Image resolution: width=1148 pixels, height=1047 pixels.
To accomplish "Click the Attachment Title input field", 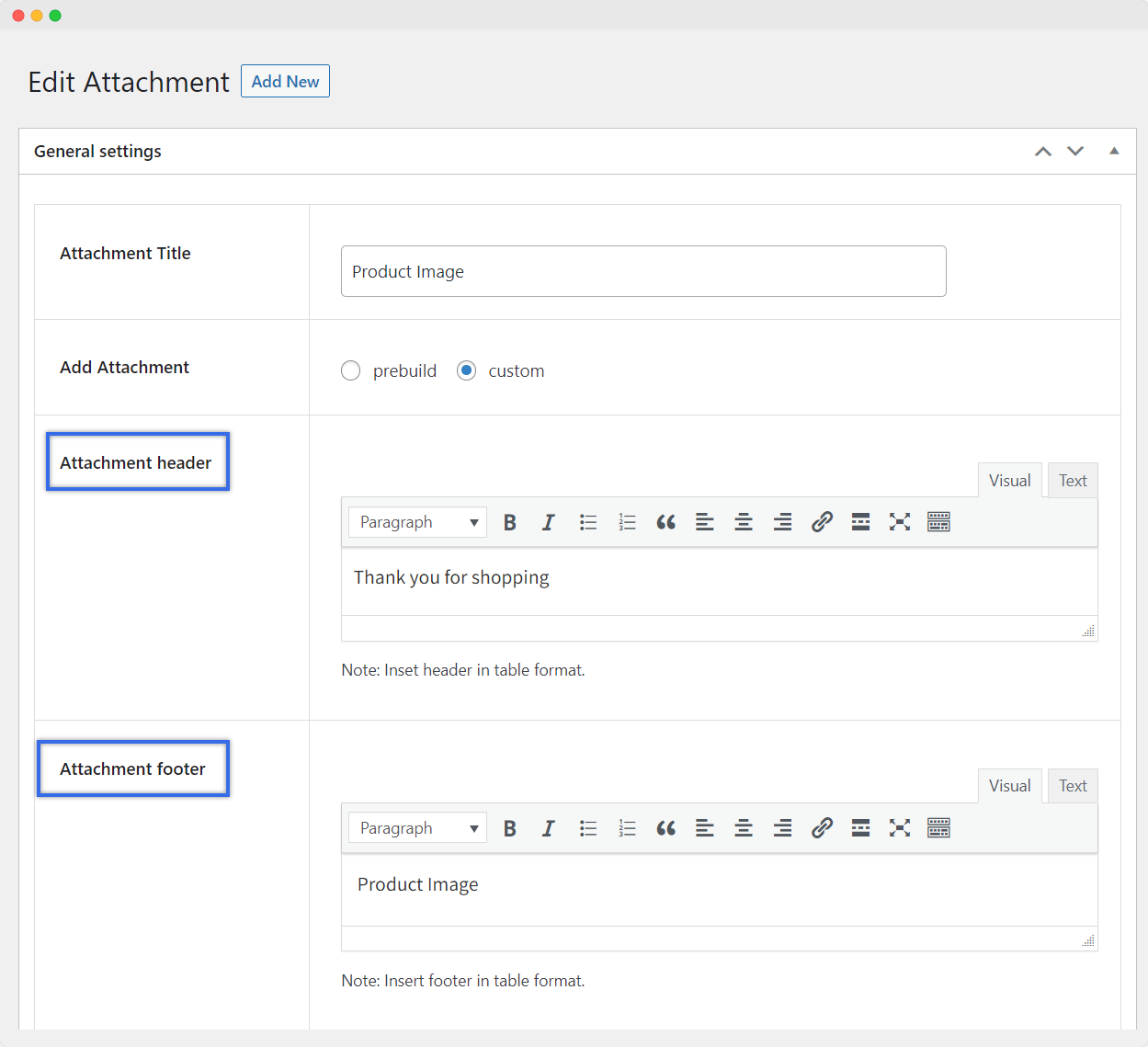I will 643,271.
